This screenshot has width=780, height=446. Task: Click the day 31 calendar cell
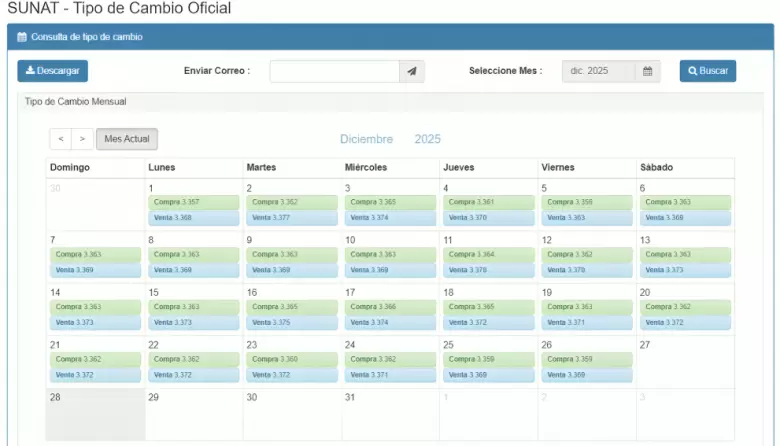[x=390, y=415]
